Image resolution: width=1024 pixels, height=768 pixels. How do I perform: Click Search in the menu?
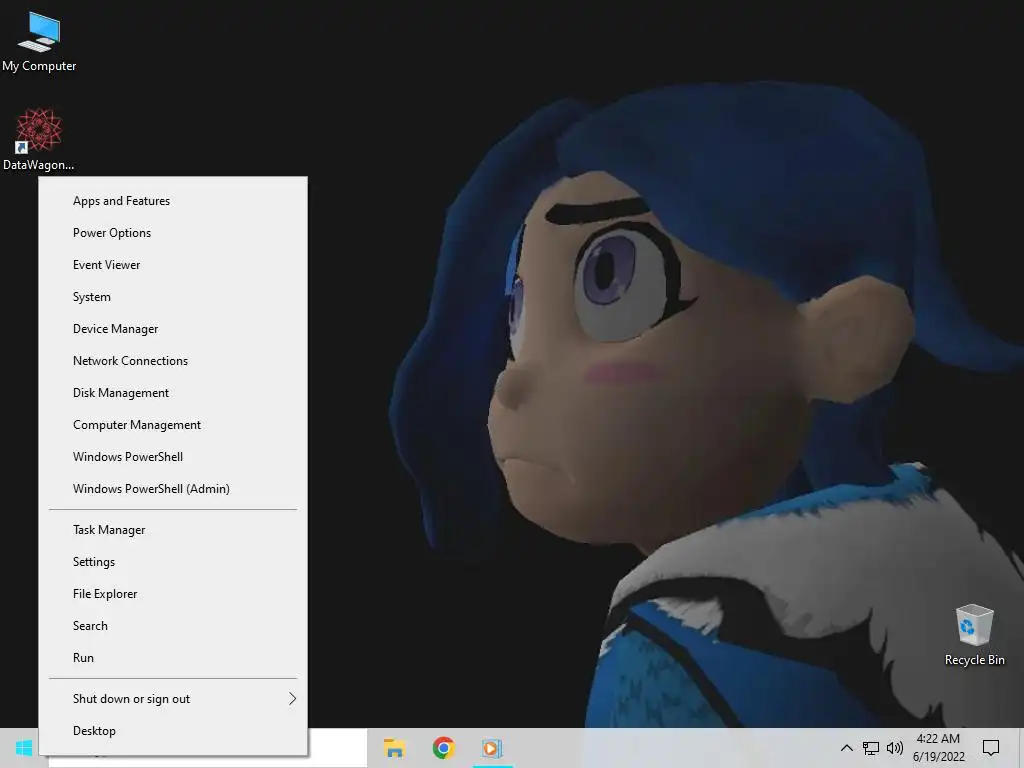[173, 626]
